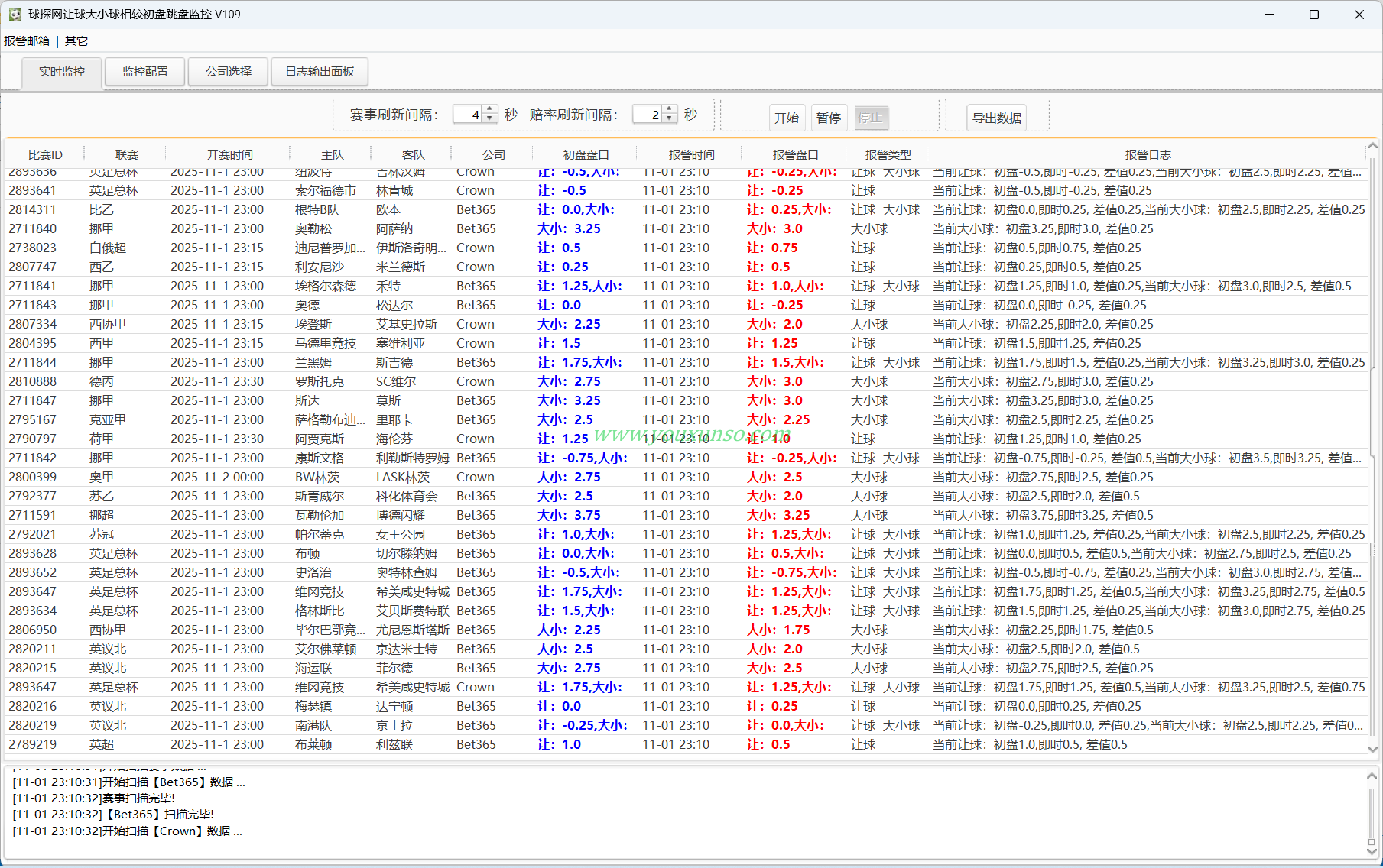Click the app icon in the title bar
The image size is (1383, 868).
point(15,15)
